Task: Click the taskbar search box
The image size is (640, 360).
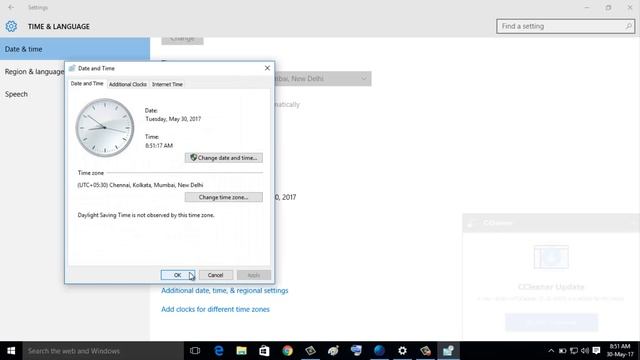Action: click(x=103, y=351)
